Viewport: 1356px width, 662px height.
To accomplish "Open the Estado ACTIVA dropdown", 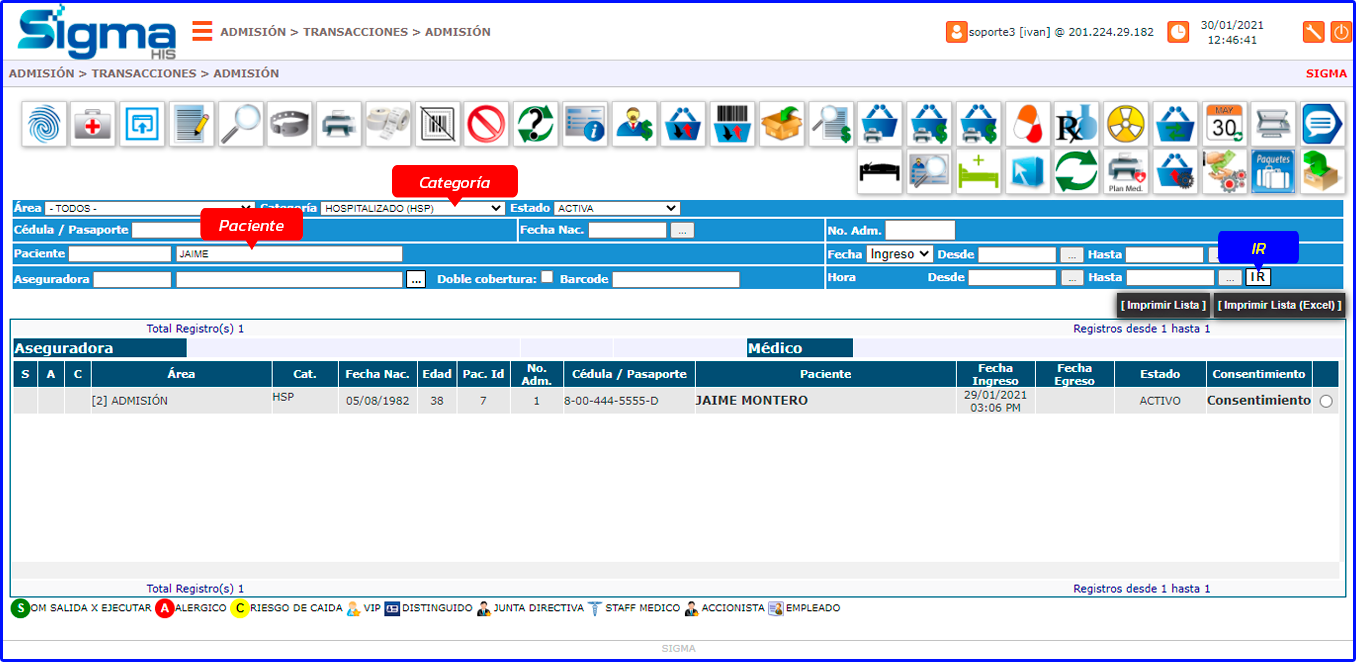I will coord(617,208).
